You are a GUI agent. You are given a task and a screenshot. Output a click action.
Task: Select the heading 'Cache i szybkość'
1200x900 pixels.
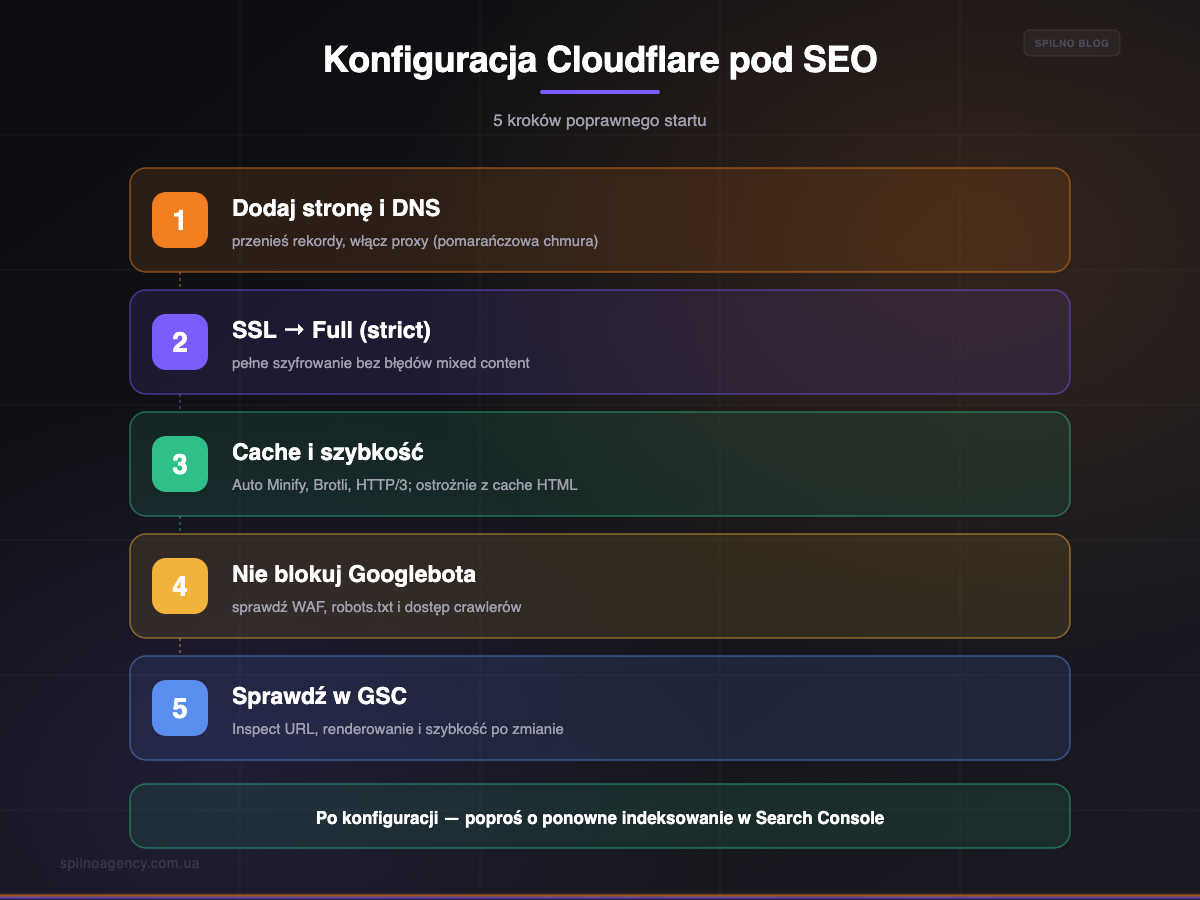(x=328, y=452)
